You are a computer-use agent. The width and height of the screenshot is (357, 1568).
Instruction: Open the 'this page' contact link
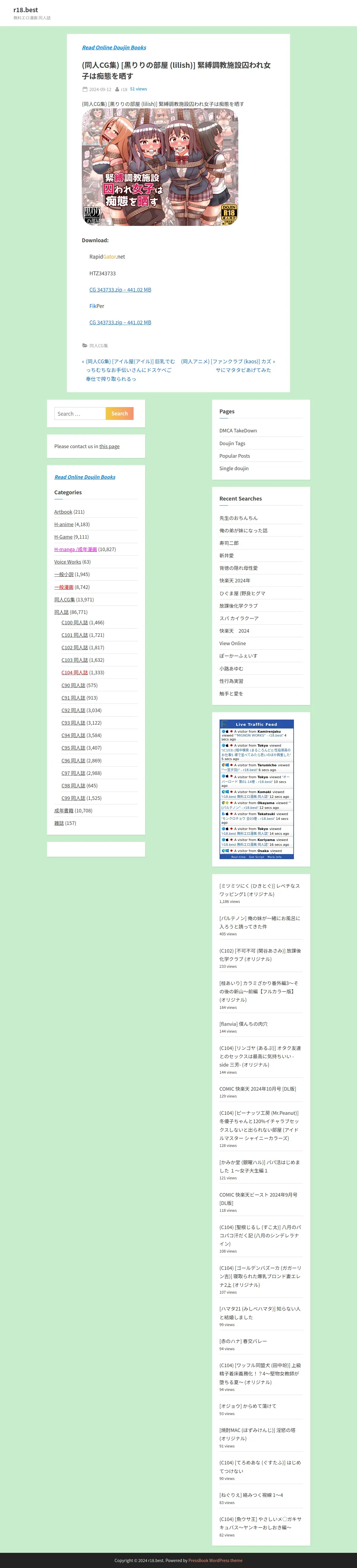tap(109, 446)
